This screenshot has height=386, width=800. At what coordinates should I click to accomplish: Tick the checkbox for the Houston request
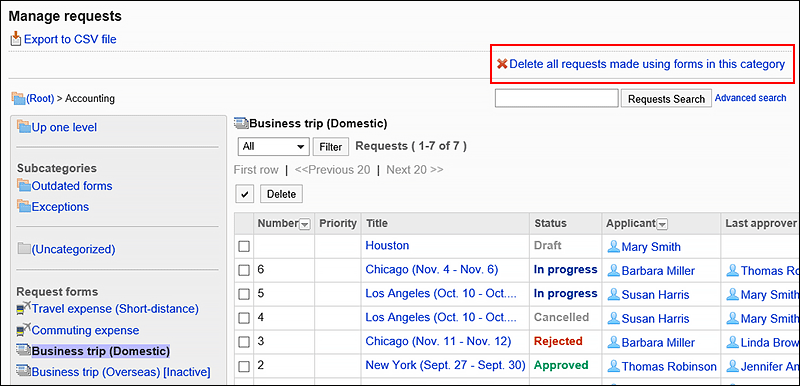[x=244, y=246]
